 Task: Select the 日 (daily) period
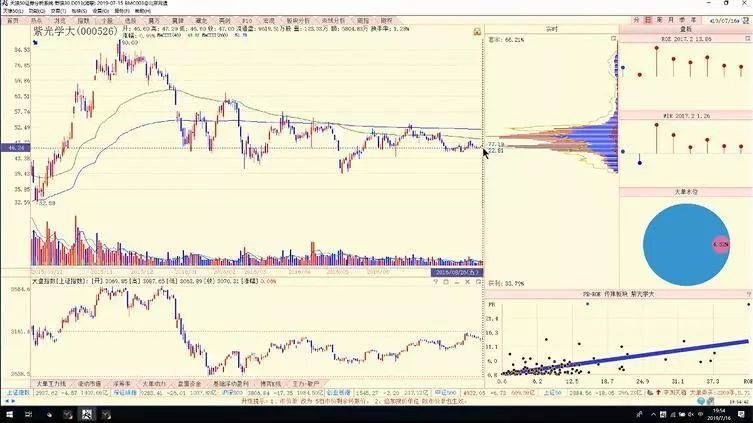pyautogui.click(x=648, y=20)
